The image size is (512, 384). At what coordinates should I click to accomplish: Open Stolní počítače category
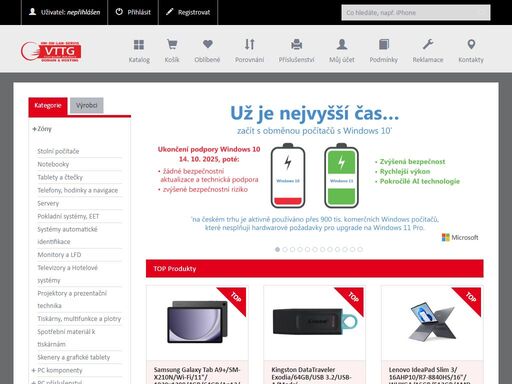[x=58, y=151]
